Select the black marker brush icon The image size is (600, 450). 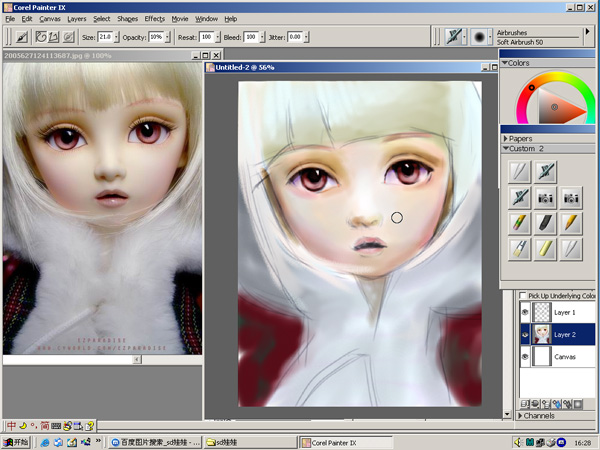click(x=545, y=223)
